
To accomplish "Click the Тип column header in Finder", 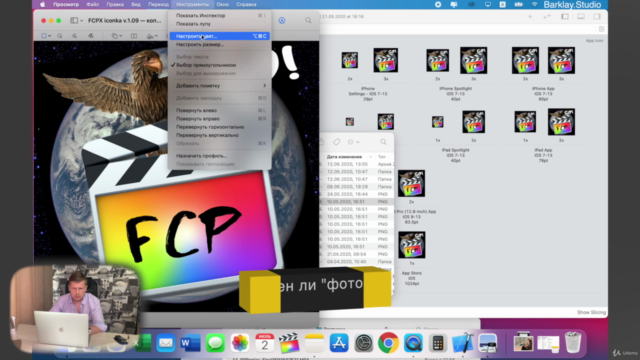I will click(382, 157).
